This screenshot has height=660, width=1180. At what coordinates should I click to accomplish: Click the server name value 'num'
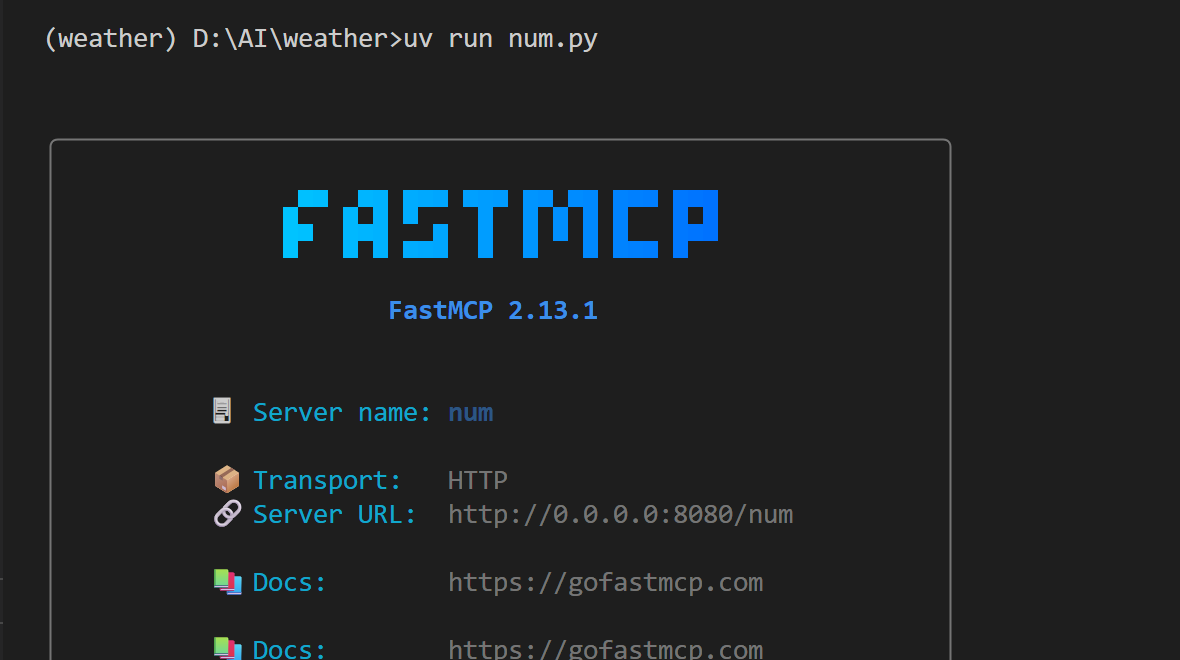[470, 413]
